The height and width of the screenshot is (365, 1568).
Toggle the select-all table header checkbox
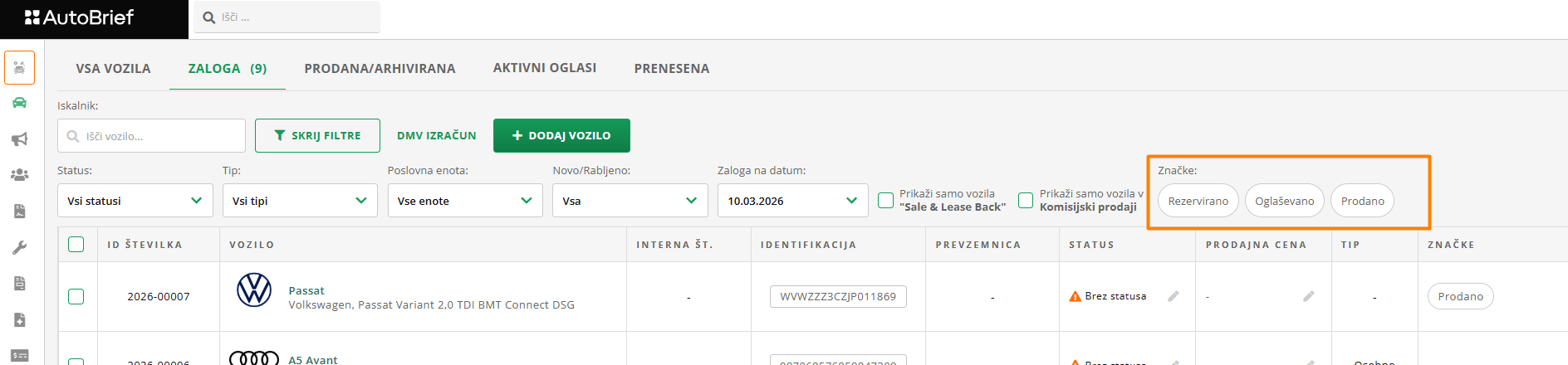click(x=76, y=244)
